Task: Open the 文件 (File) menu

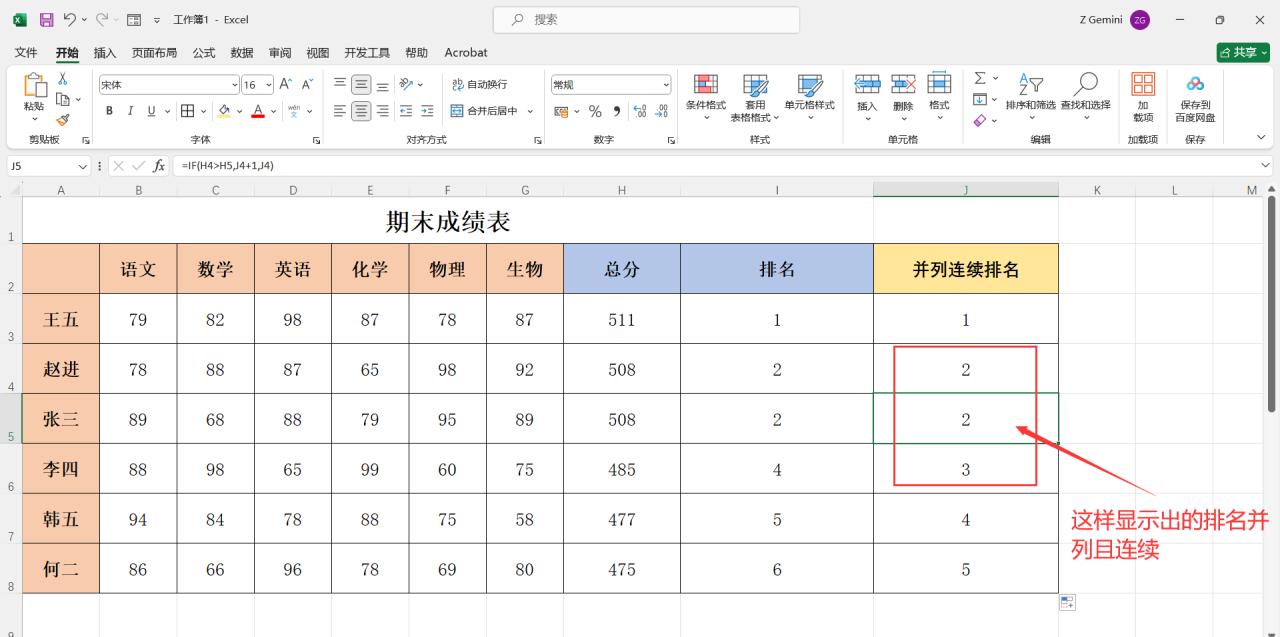Action: 26,52
